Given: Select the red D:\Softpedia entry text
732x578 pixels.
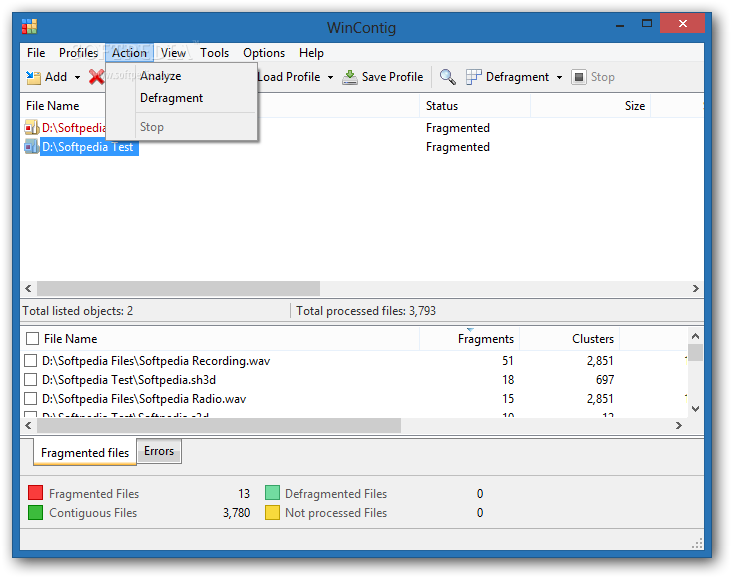Looking at the screenshot, I should tap(74, 127).
